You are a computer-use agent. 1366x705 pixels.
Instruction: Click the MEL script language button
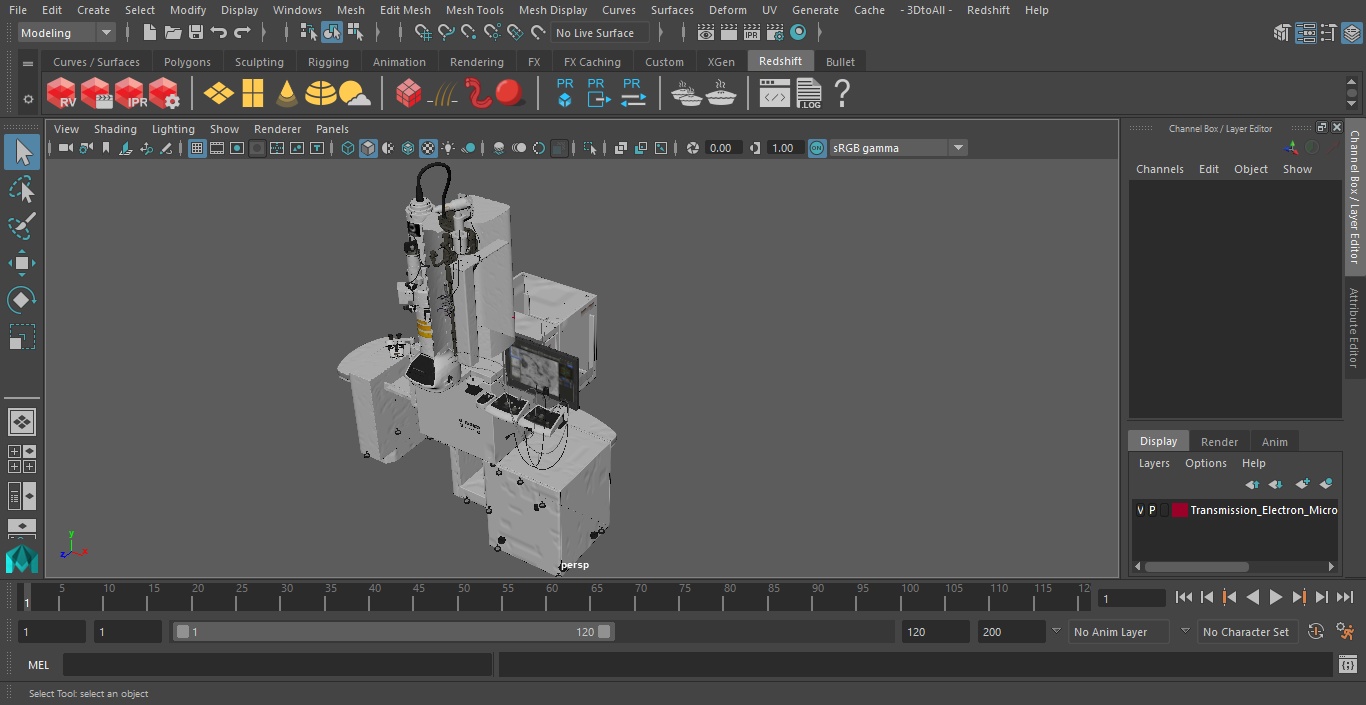pos(38,665)
